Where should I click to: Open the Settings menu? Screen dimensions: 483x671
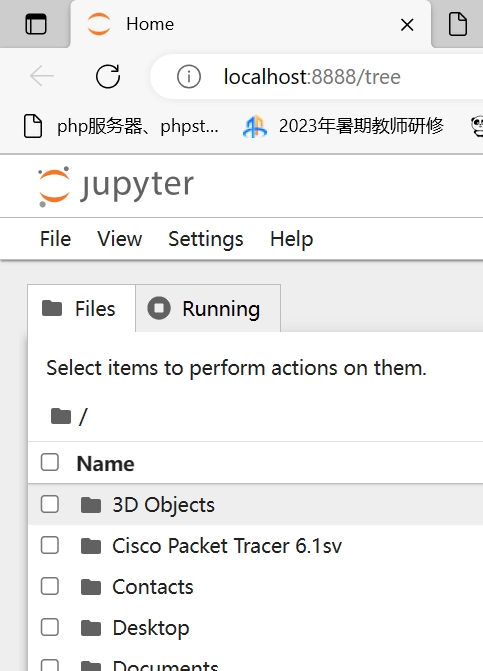coord(206,239)
